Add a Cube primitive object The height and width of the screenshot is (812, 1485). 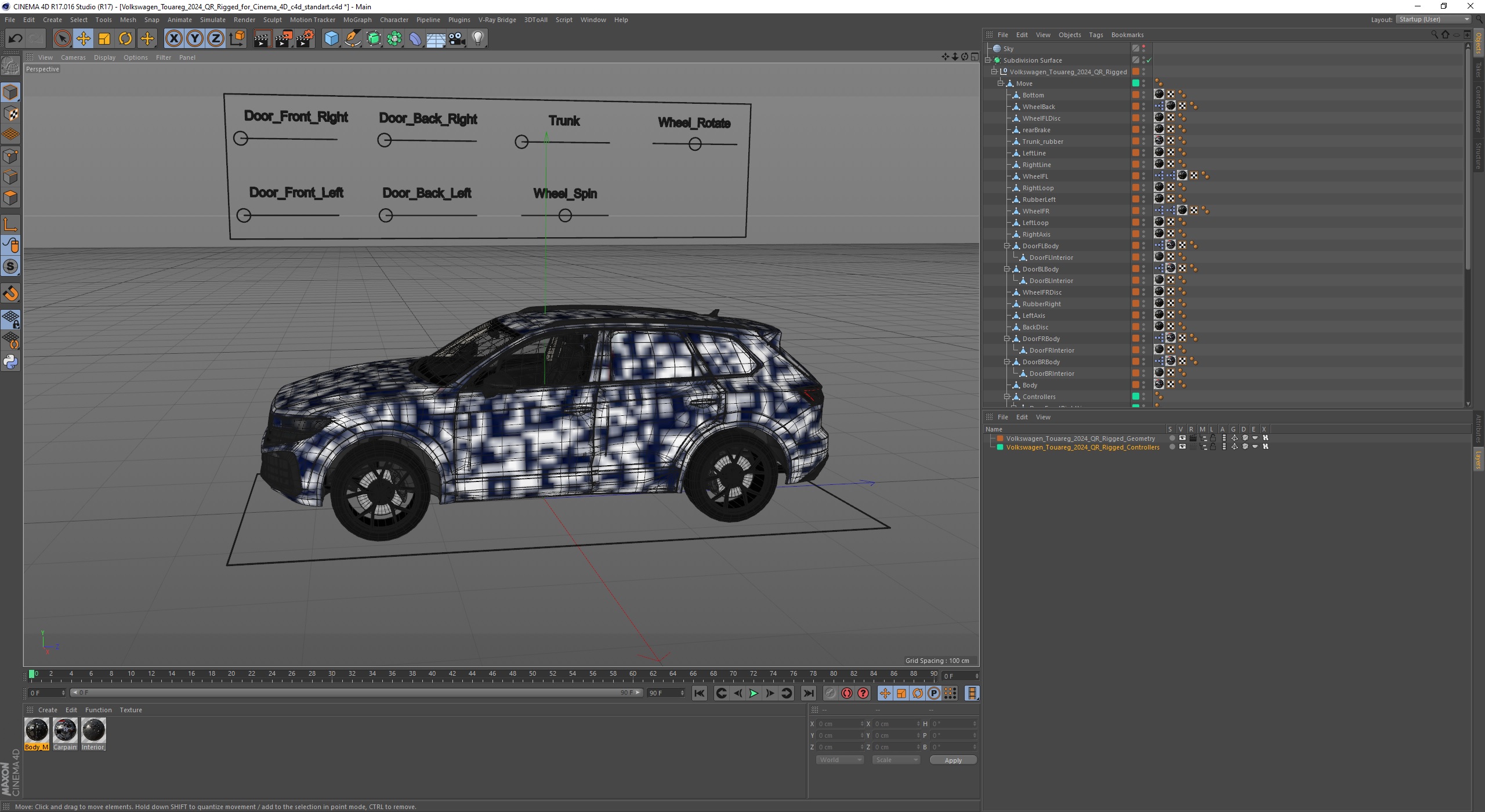[331, 39]
